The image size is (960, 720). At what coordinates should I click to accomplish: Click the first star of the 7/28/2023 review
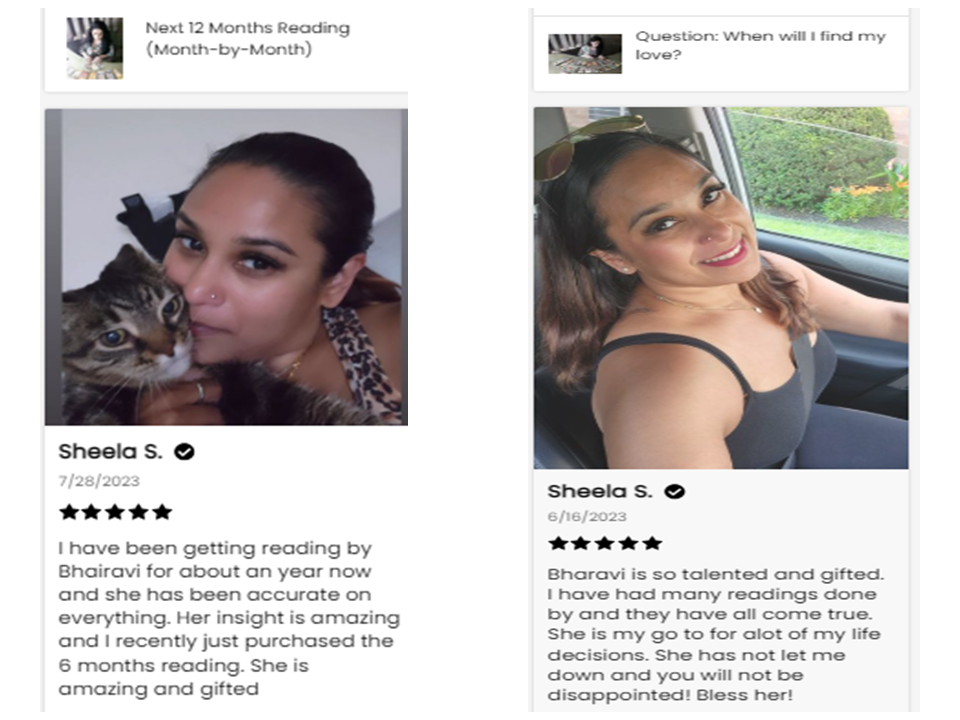pos(69,512)
